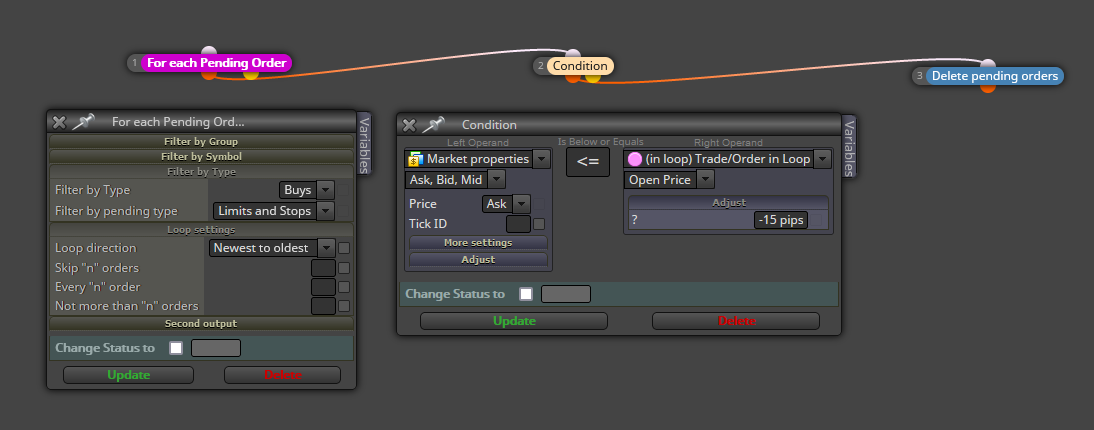Toggle checkbox next to Not more than n orders

pyautogui.click(x=344, y=306)
